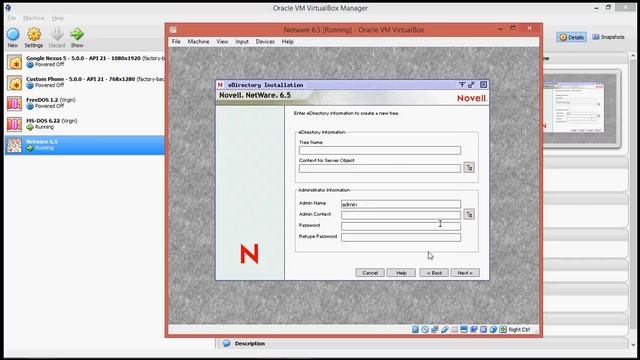640x360 pixels.
Task: Browse the Context for Server Object tree icon
Action: (469, 168)
